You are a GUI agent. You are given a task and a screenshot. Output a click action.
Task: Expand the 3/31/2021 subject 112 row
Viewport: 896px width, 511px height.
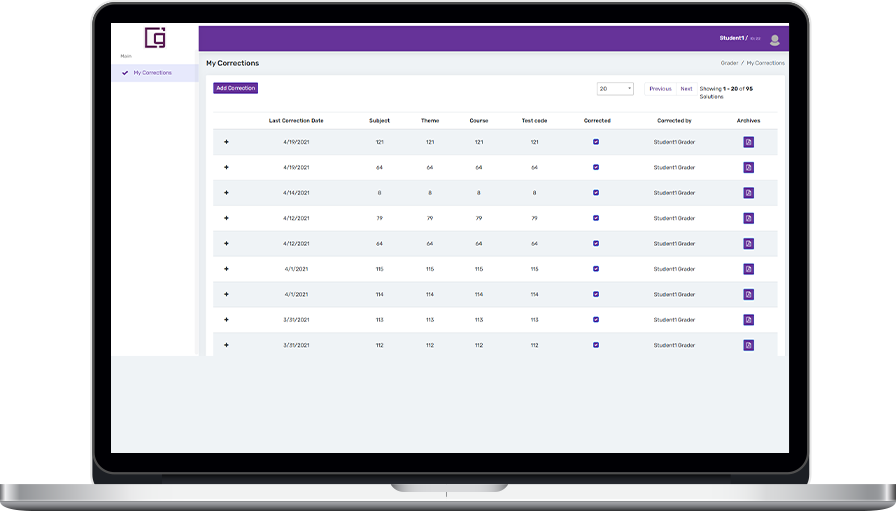pos(226,345)
